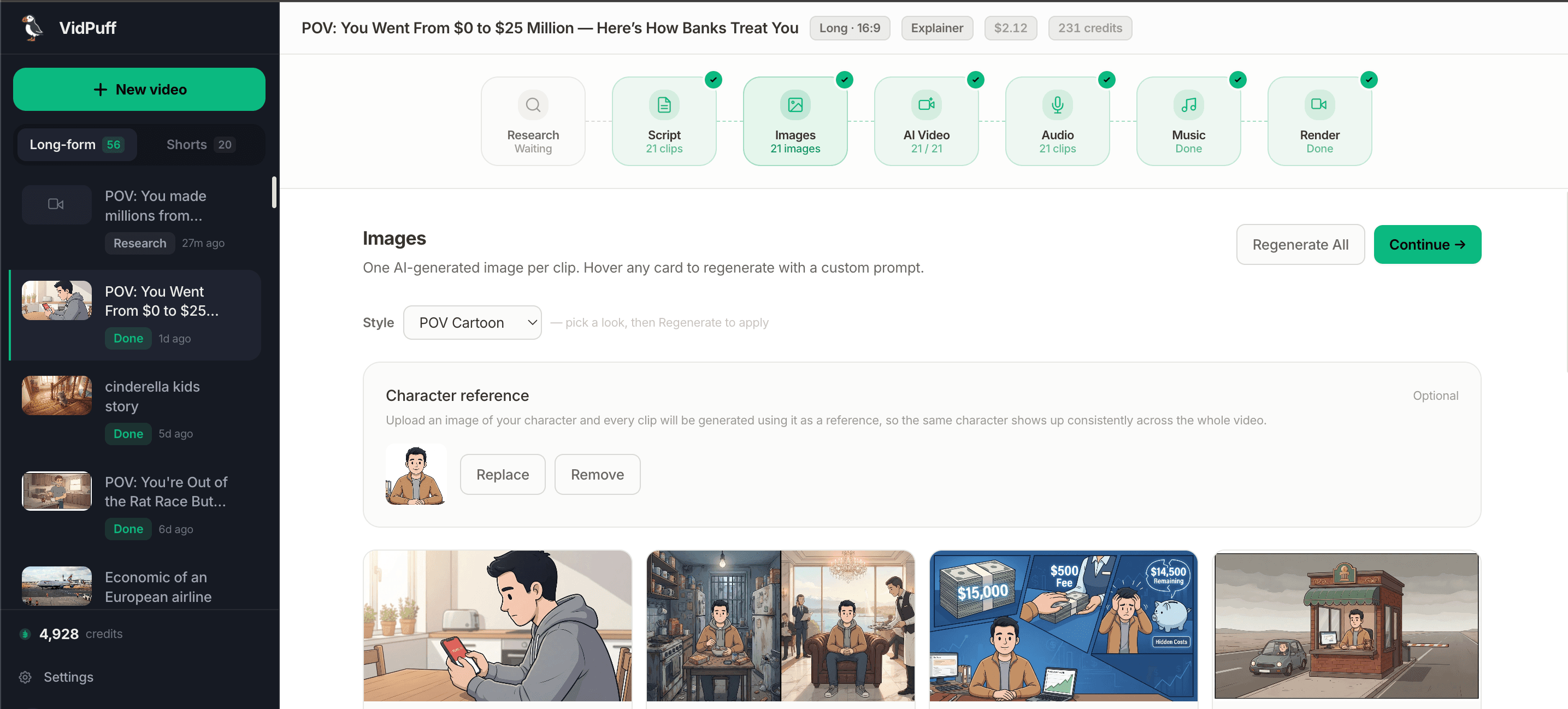This screenshot has height=709, width=1568.
Task: Click the Regenerate All button
Action: [1300, 245]
